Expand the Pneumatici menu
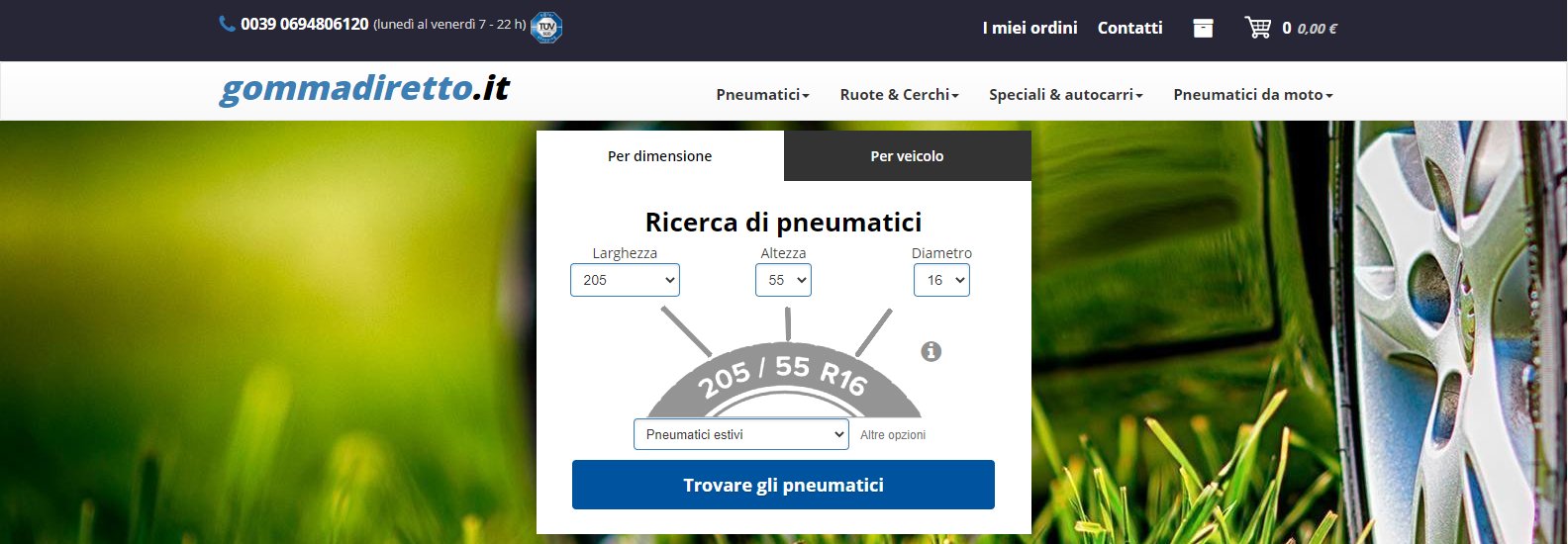The height and width of the screenshot is (544, 1568). [x=762, y=95]
